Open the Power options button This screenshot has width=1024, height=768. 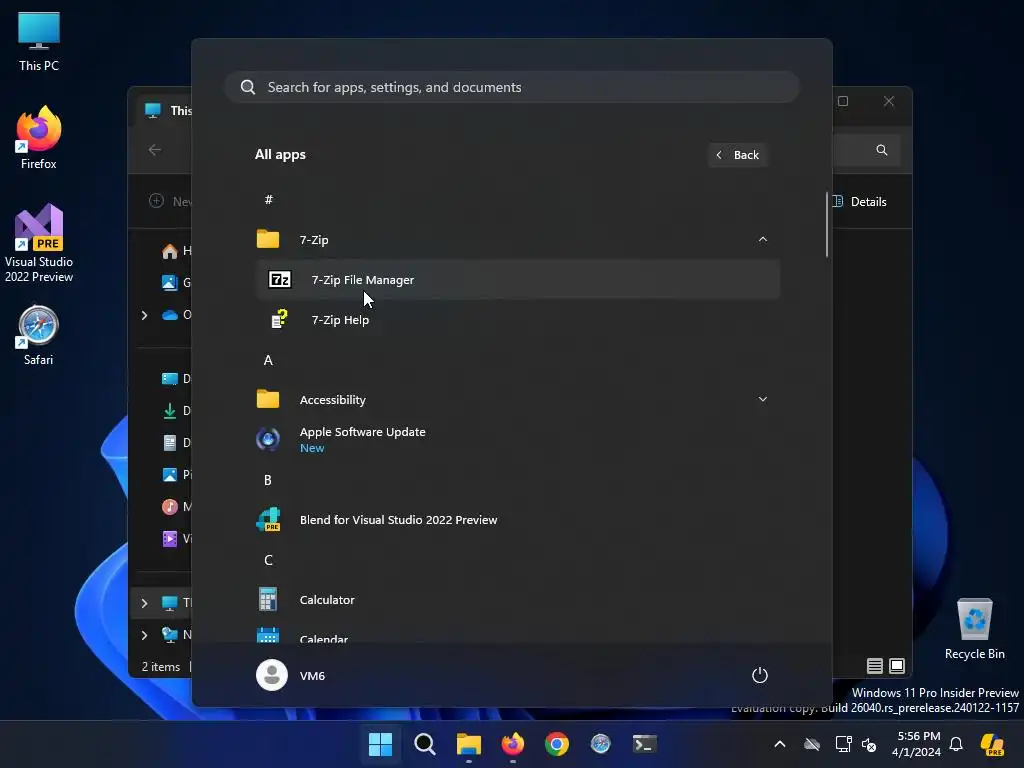click(760, 675)
